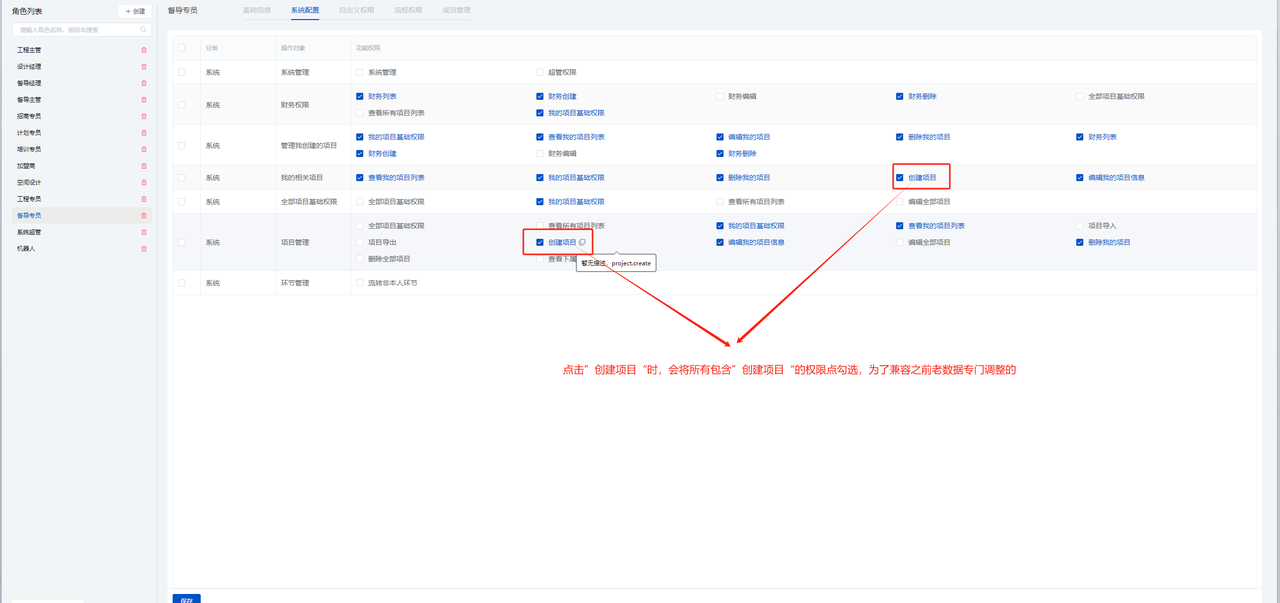Uncheck 编辑我的项目 in 管理我创建的项目 row
This screenshot has width=1280, height=603.
point(720,137)
